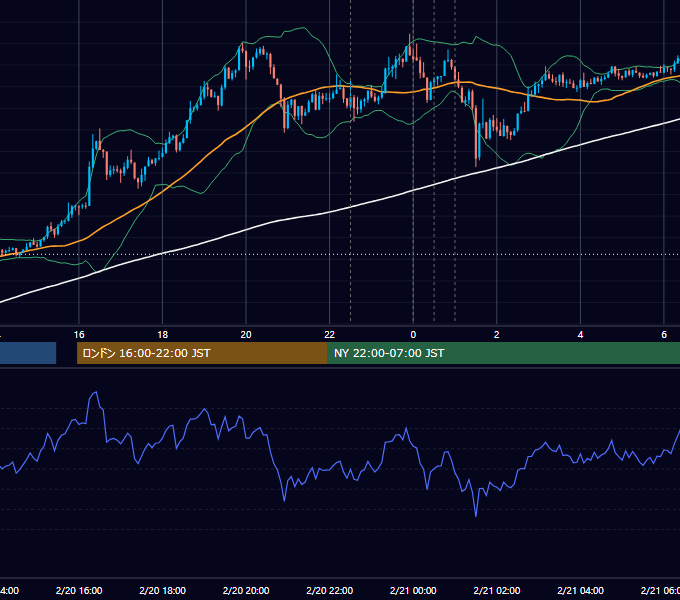Click the 0 hour label on upper axis

coord(413,335)
